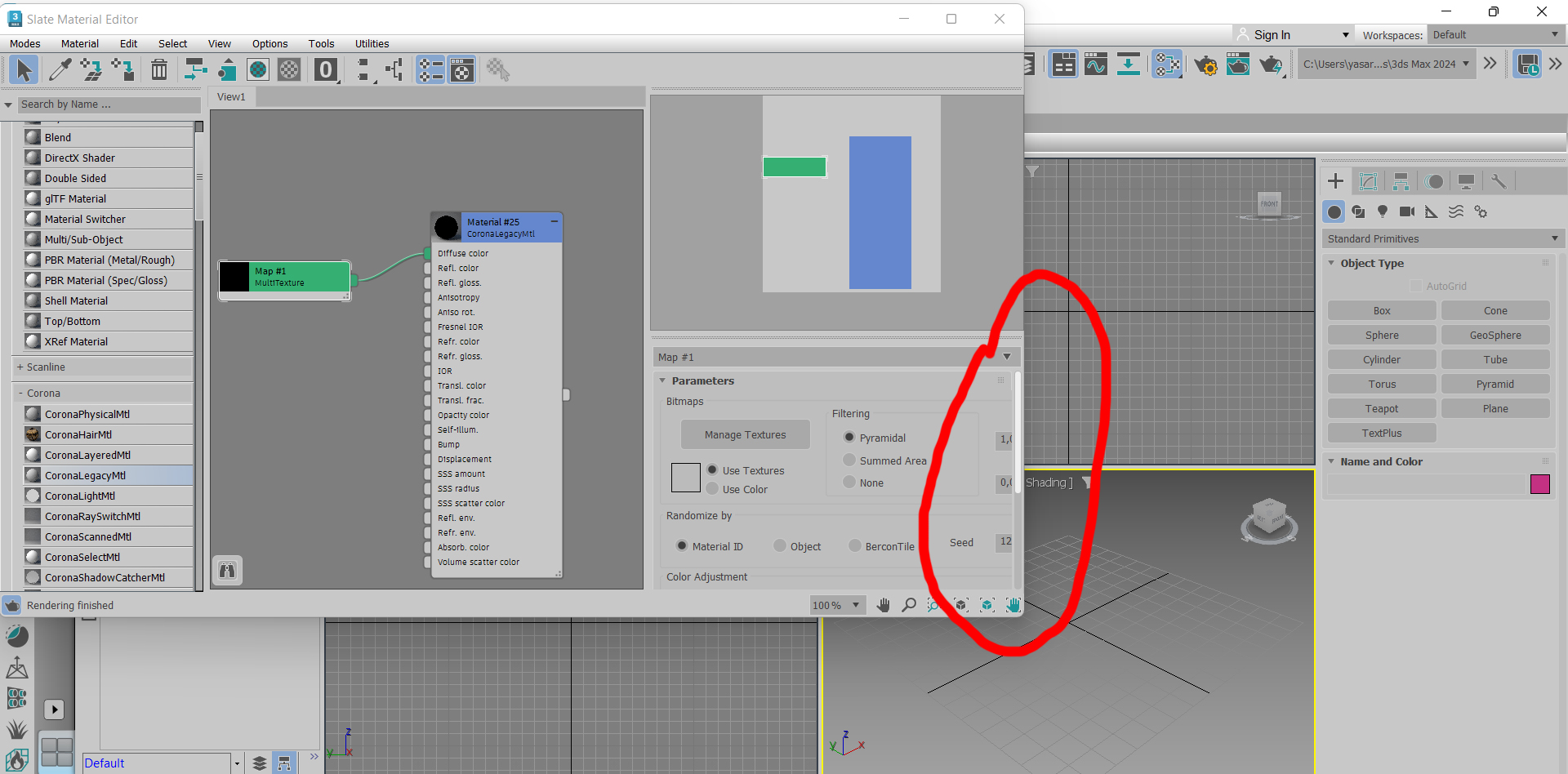This screenshot has width=1568, height=774.
Task: Click the Zoom Extents icon in View1
Action: (961, 605)
